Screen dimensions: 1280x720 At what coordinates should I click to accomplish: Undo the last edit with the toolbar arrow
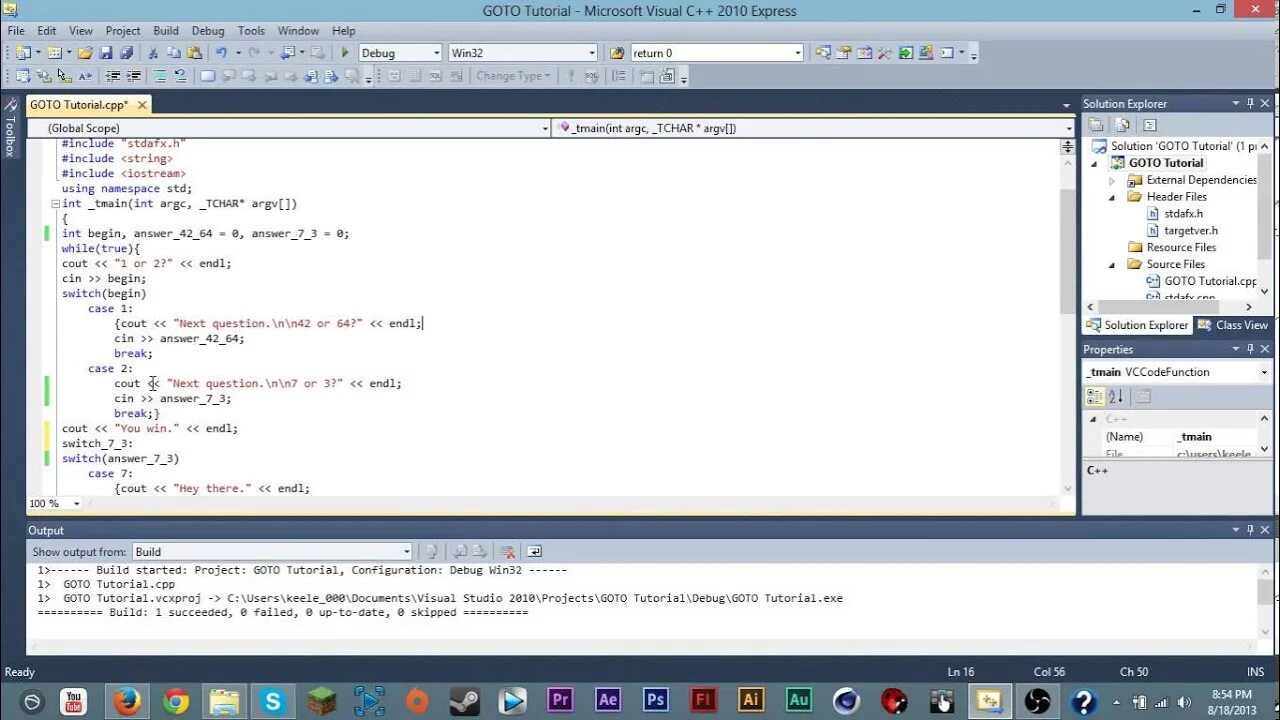click(x=221, y=53)
